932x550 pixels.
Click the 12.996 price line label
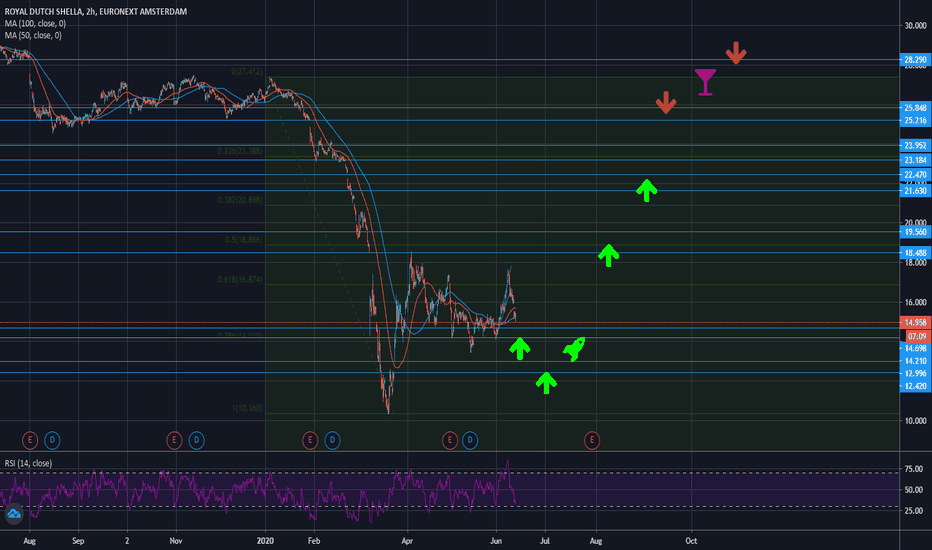915,373
